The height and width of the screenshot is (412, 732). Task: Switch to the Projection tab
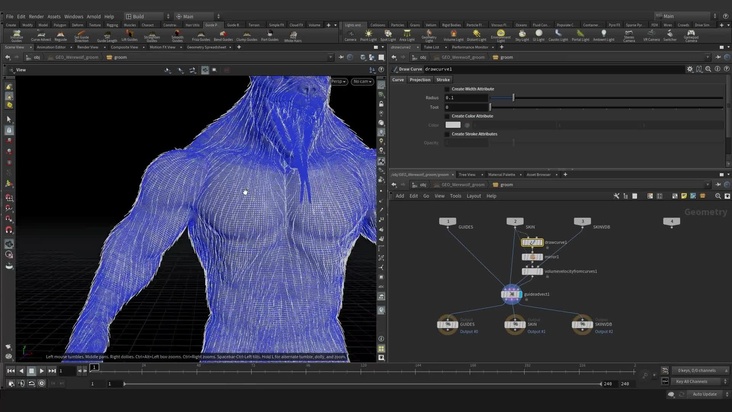(420, 79)
